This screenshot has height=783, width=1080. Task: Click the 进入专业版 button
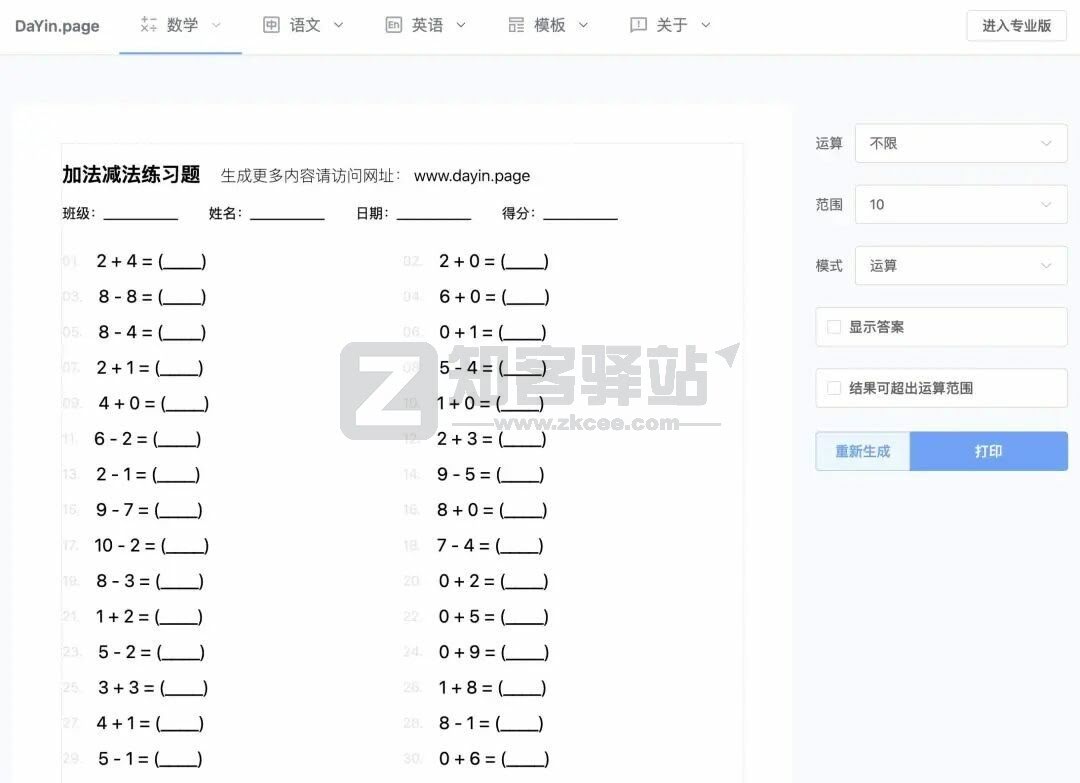pyautogui.click(x=1016, y=25)
